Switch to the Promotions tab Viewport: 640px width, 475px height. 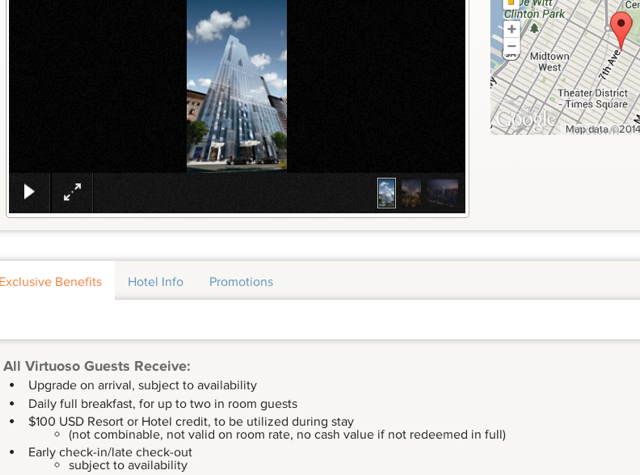click(x=241, y=282)
